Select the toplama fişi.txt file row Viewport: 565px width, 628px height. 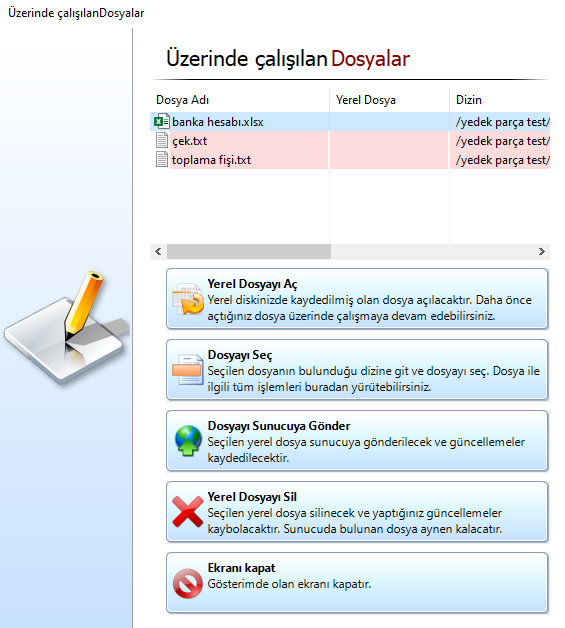(350, 159)
